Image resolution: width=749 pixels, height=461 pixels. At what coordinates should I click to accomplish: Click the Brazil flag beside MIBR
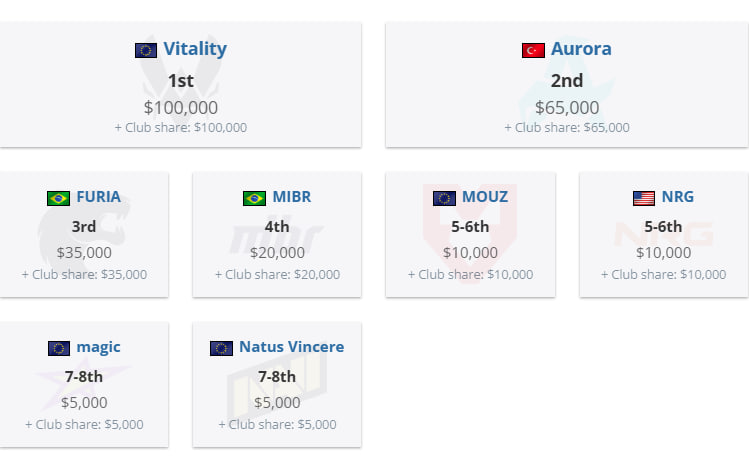point(254,198)
